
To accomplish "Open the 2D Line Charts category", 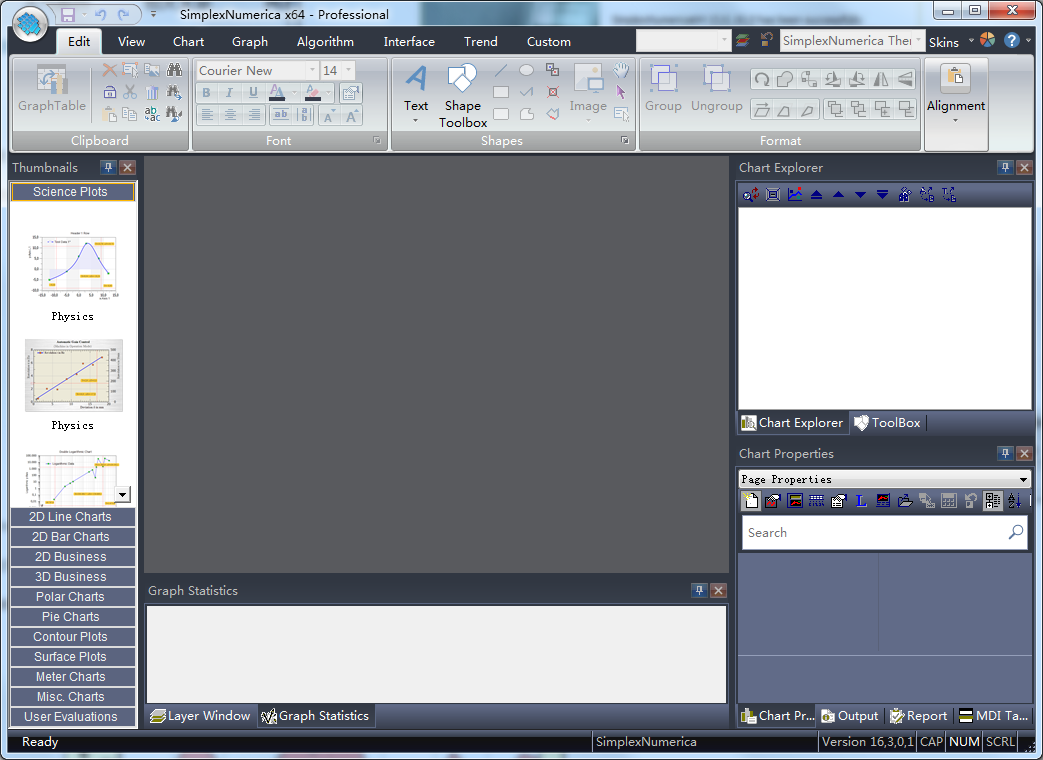I will [x=73, y=517].
